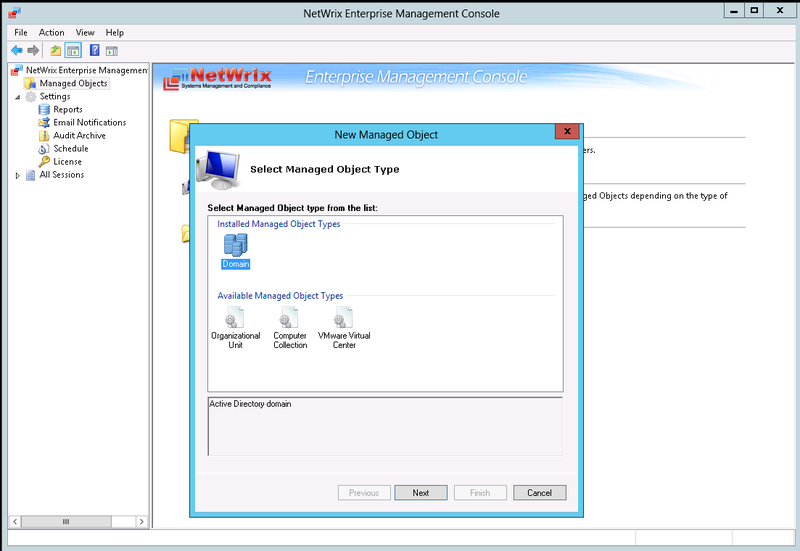Click the Email Notifications envelope icon
Screen dimensions: 800x551
[x=44, y=122]
